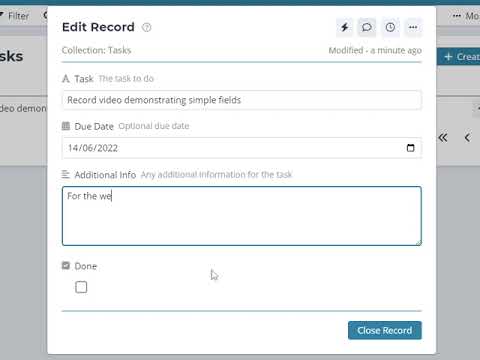Tick the Done checkbox
The width and height of the screenshot is (480, 360).
click(81, 287)
